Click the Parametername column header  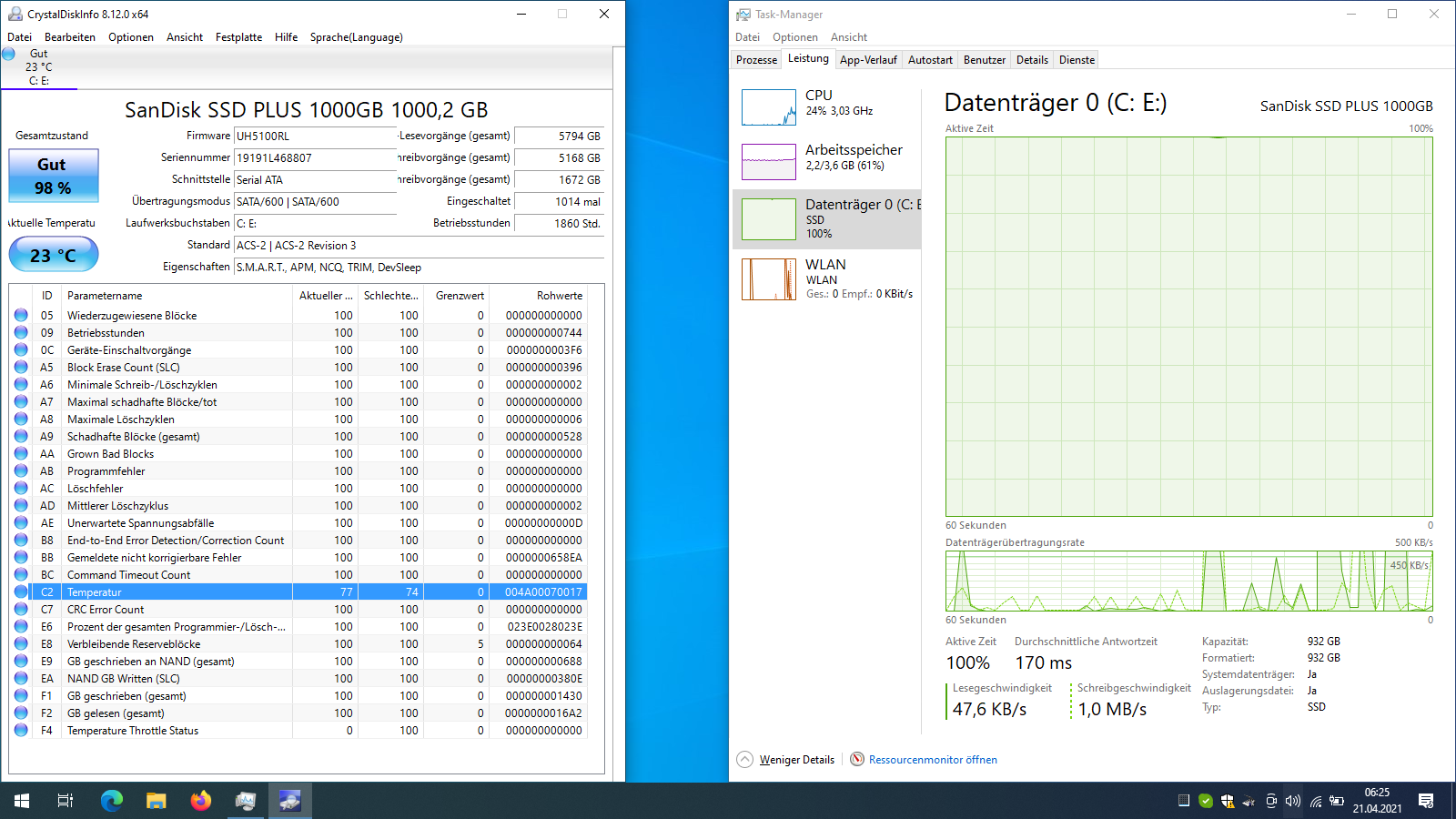177,296
